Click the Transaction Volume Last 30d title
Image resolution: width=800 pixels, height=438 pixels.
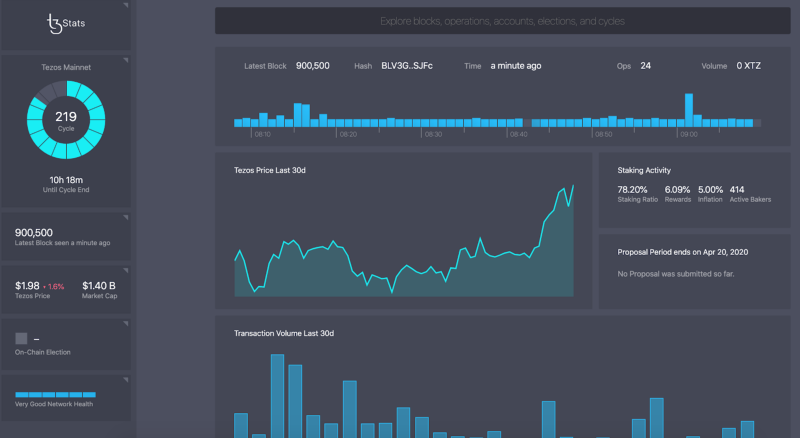click(284, 333)
